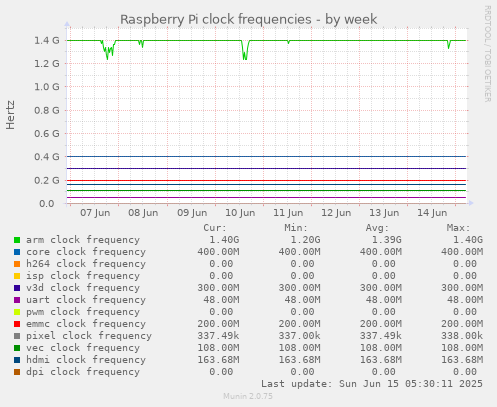Screen dimensions: 497x407
Task: Click the pwm clock frequency lime swatch
Action: coord(17,312)
